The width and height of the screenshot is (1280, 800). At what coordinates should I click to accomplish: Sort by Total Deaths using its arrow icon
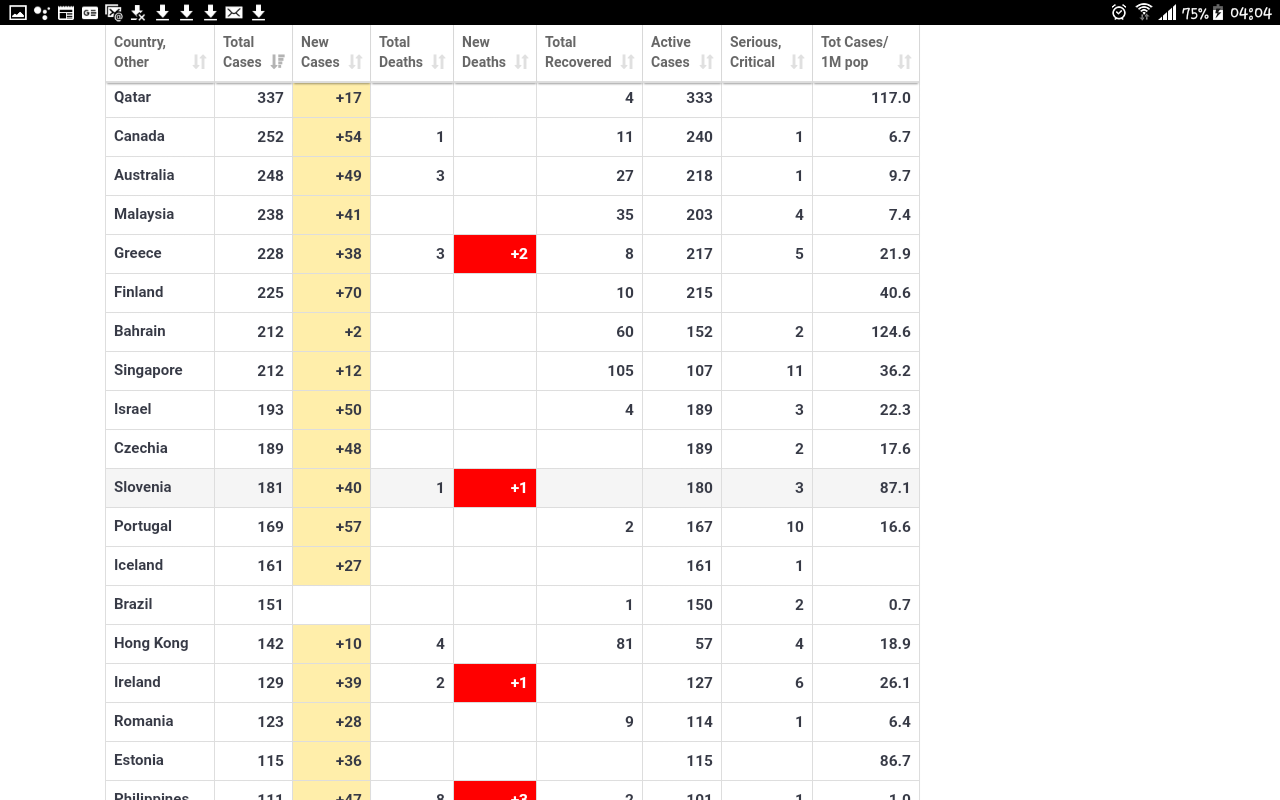pyautogui.click(x=438, y=62)
